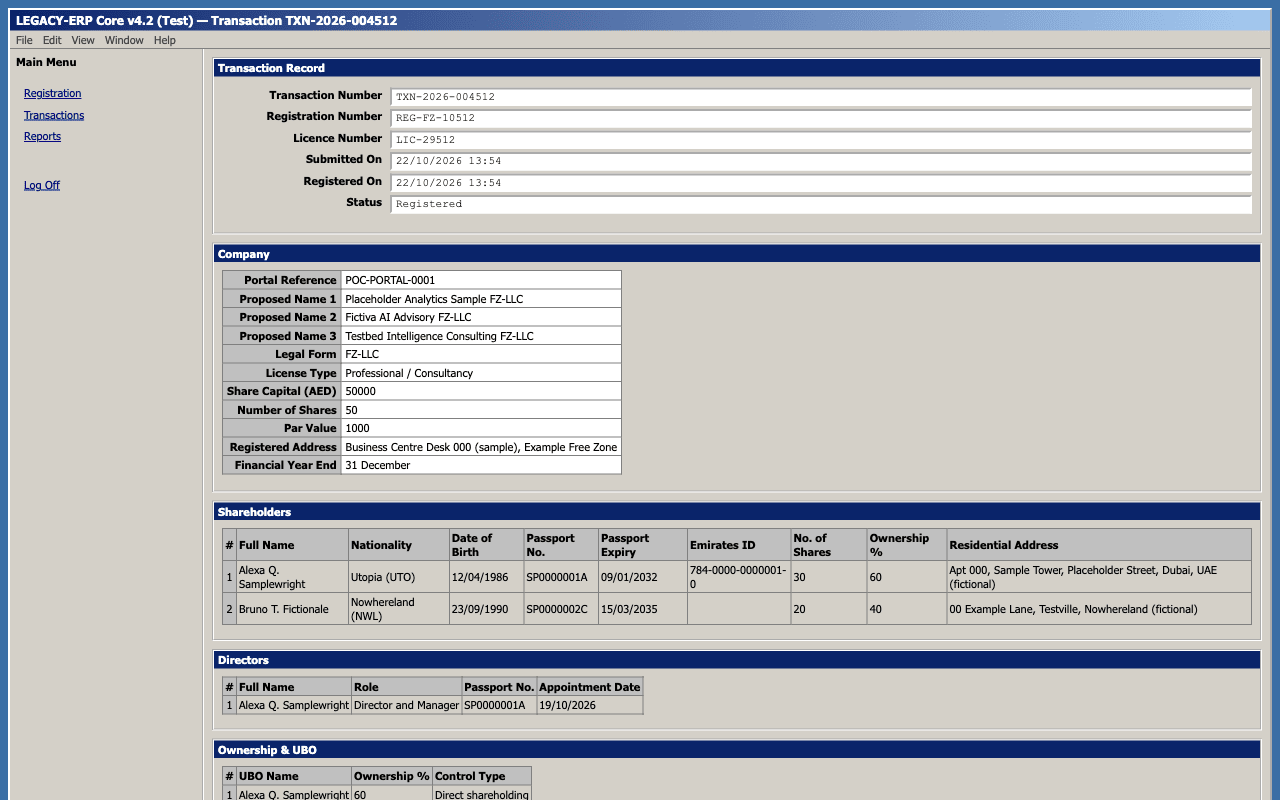Click the Emirates ID 784-0000-0000001-0 cell
Screen dimensions: 1280x800
click(x=738, y=577)
